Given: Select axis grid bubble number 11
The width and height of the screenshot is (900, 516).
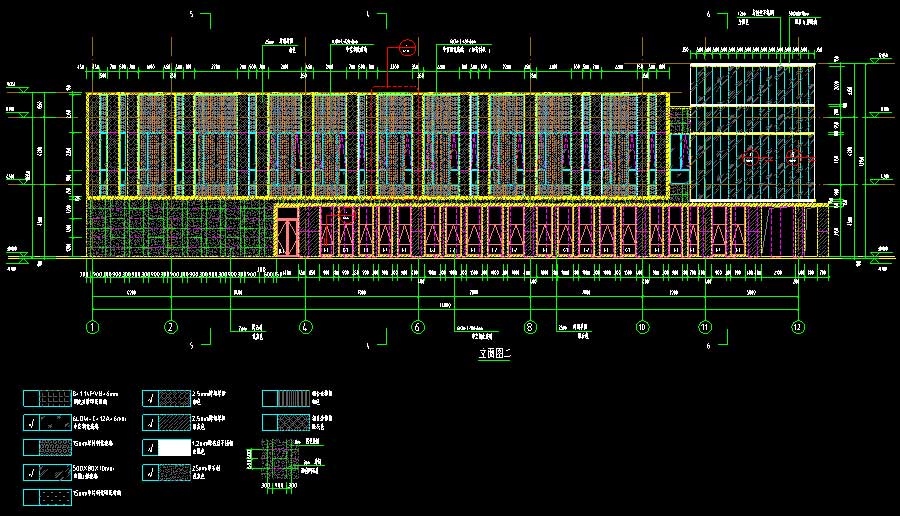Looking at the screenshot, I should coord(705,327).
